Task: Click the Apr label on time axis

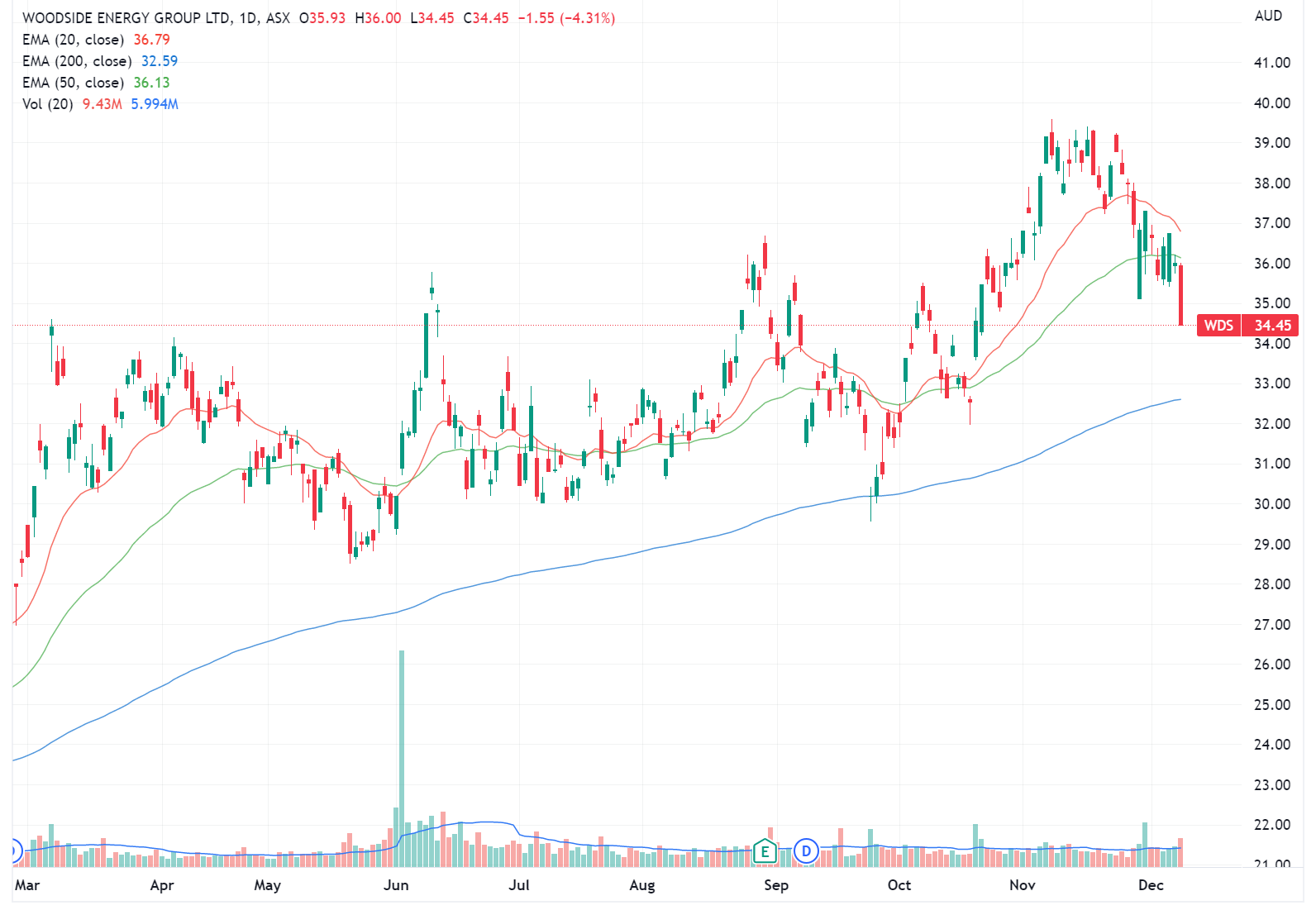Action: pyautogui.click(x=162, y=885)
